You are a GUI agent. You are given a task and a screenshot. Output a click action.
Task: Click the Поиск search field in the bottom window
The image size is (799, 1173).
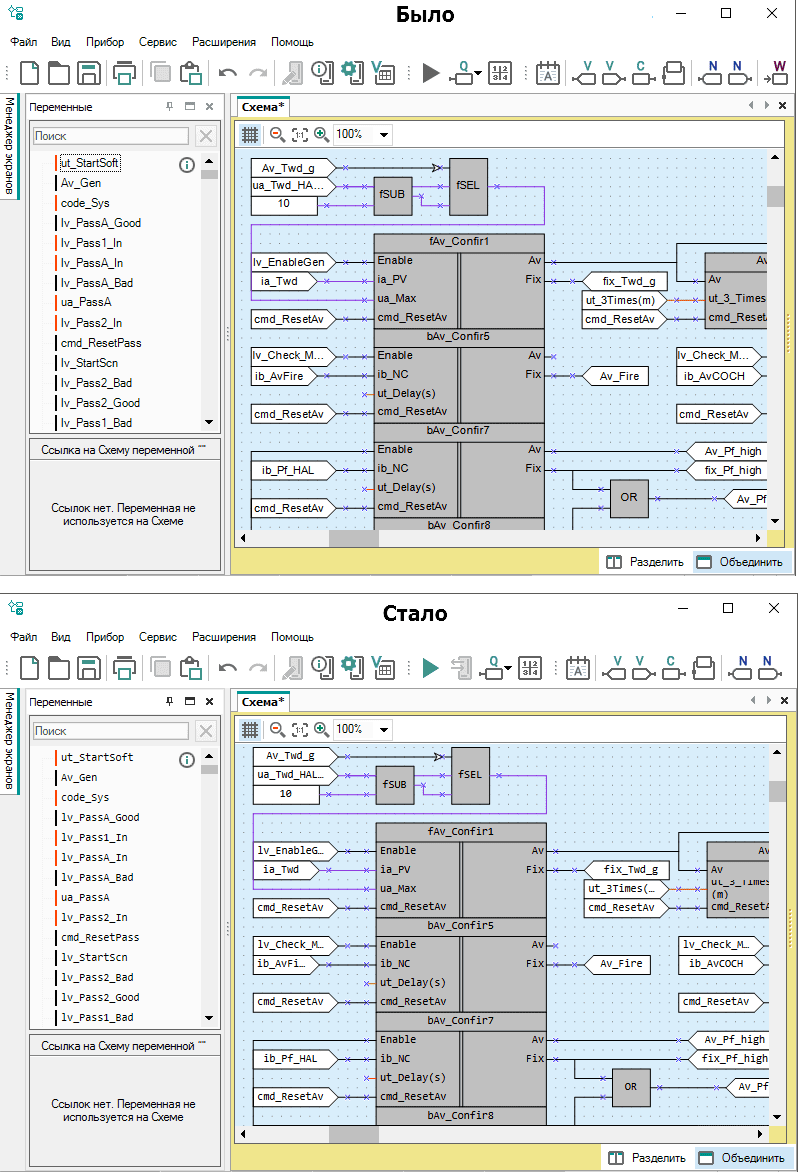[x=111, y=731]
